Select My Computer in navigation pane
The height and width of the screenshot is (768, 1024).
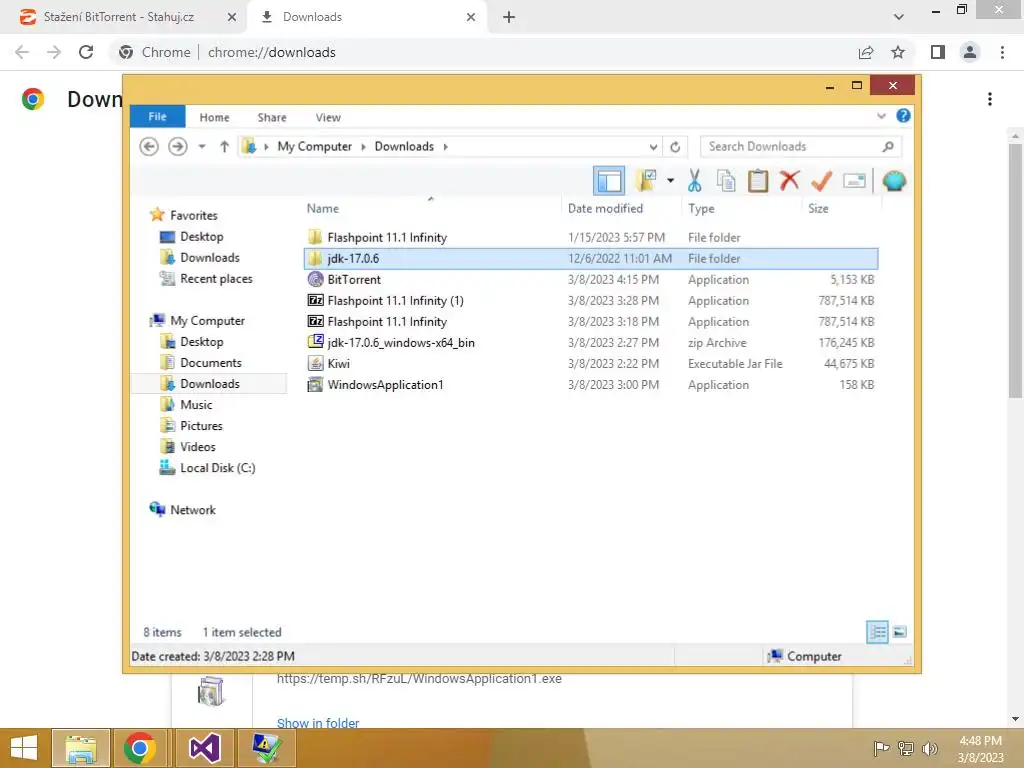(207, 321)
